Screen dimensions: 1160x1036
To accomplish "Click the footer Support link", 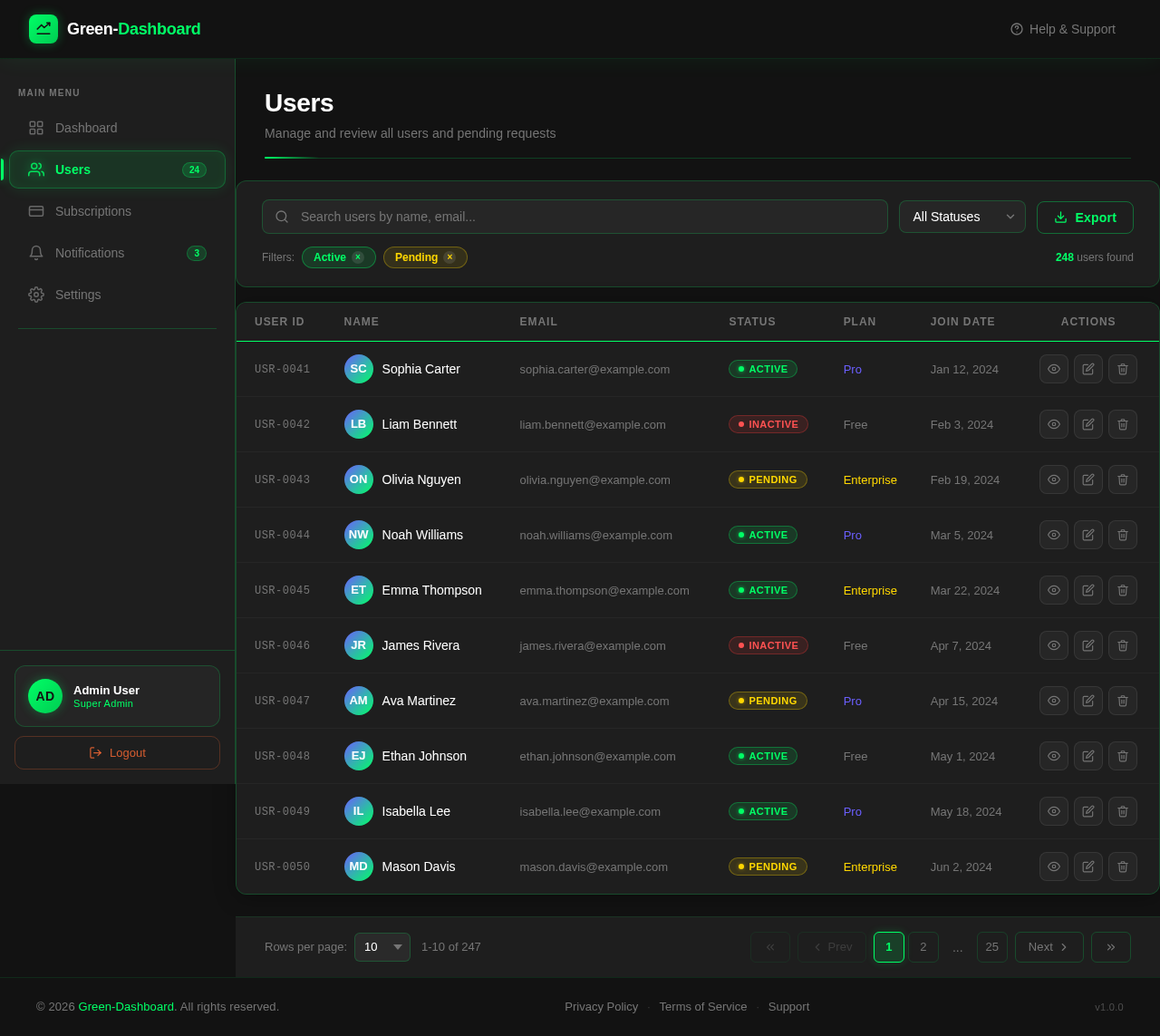I will [x=788, y=1007].
